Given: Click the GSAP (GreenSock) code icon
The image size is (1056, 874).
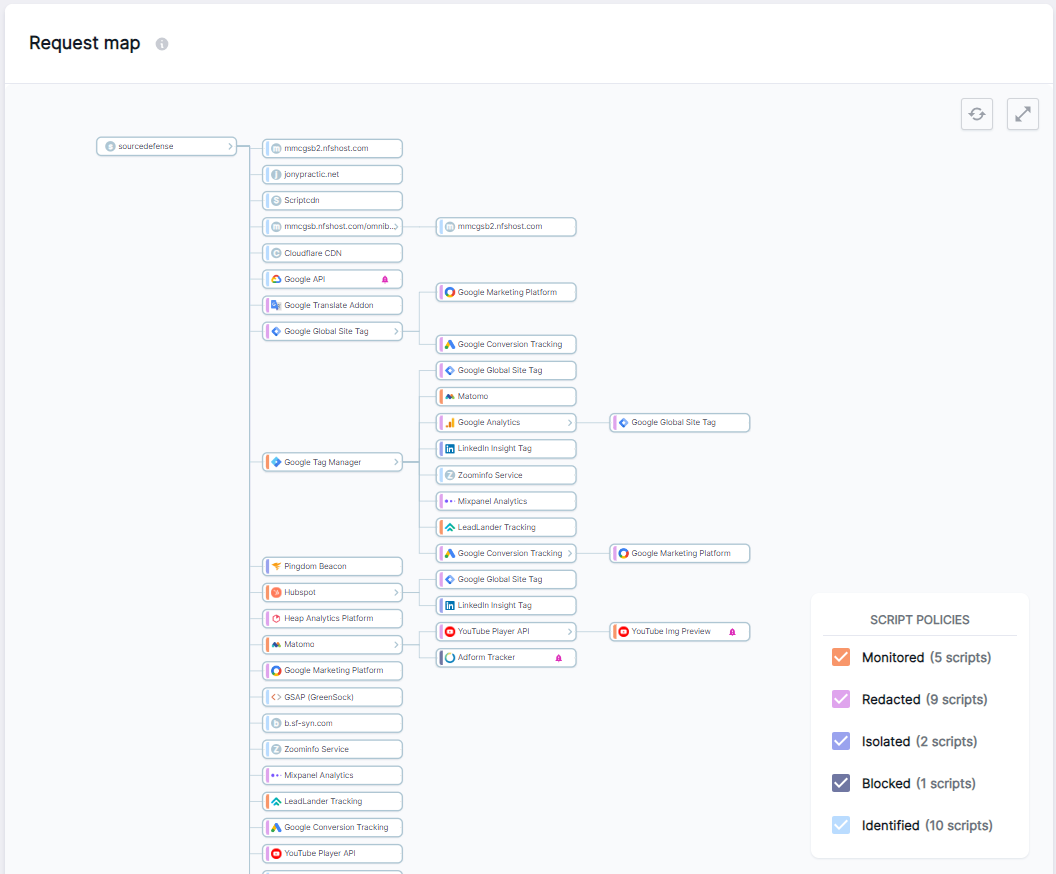Looking at the screenshot, I should click(x=276, y=697).
